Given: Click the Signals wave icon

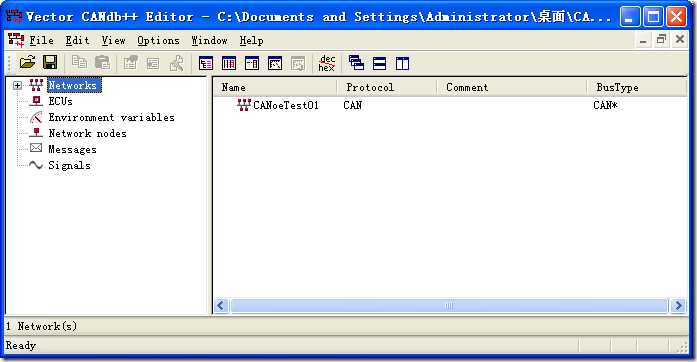Looking at the screenshot, I should [36, 165].
